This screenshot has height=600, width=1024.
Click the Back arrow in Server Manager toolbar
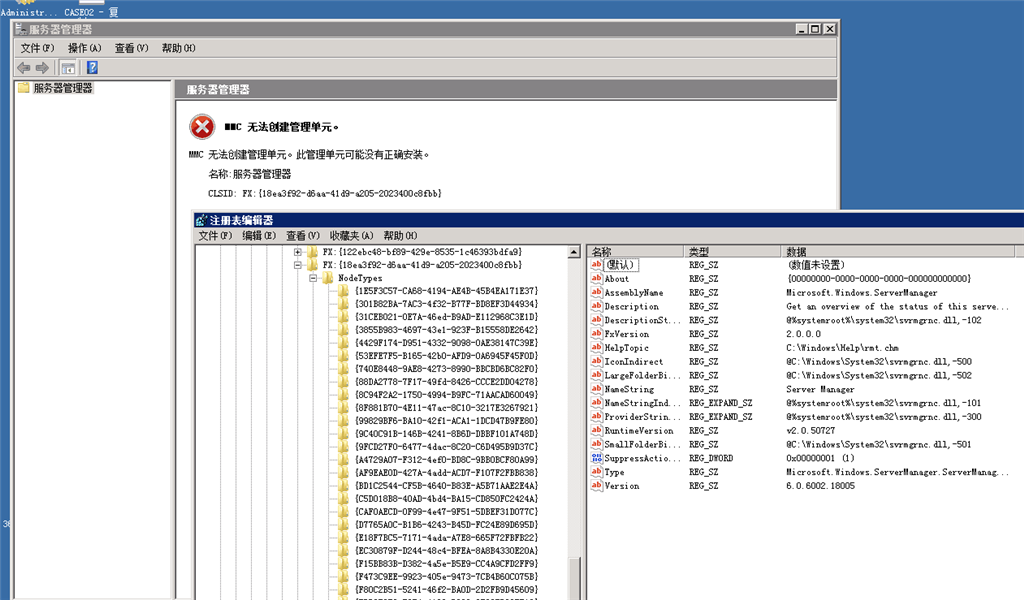click(x=24, y=67)
